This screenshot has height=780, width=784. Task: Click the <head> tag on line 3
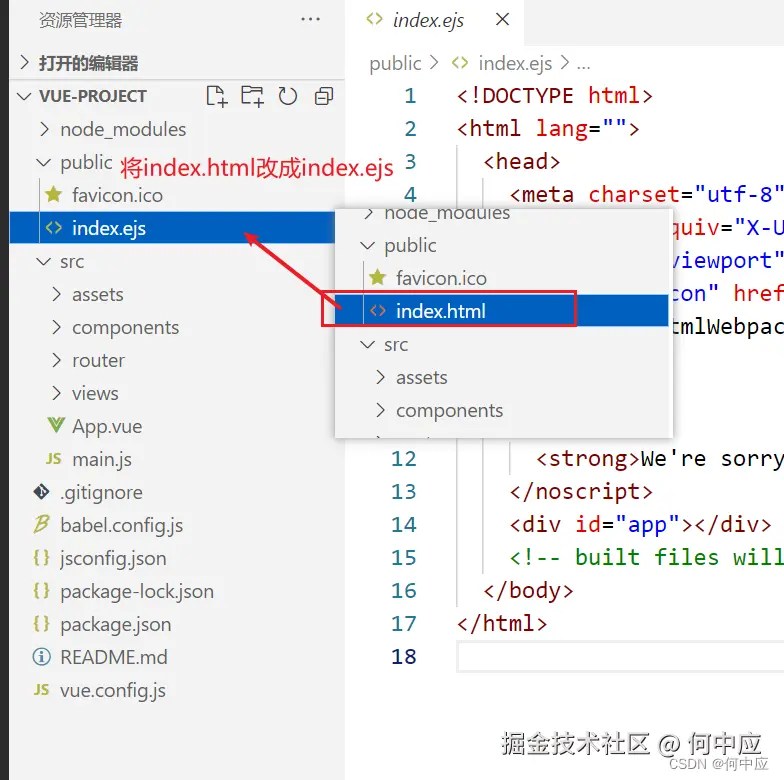pyautogui.click(x=522, y=162)
